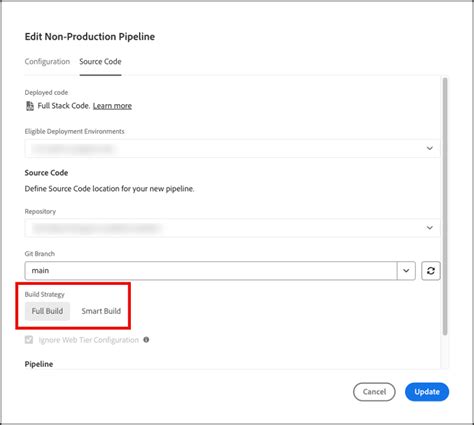Screen dimensions: 474x425
Task: Select the Source Code tab
Action: [x=100, y=62]
